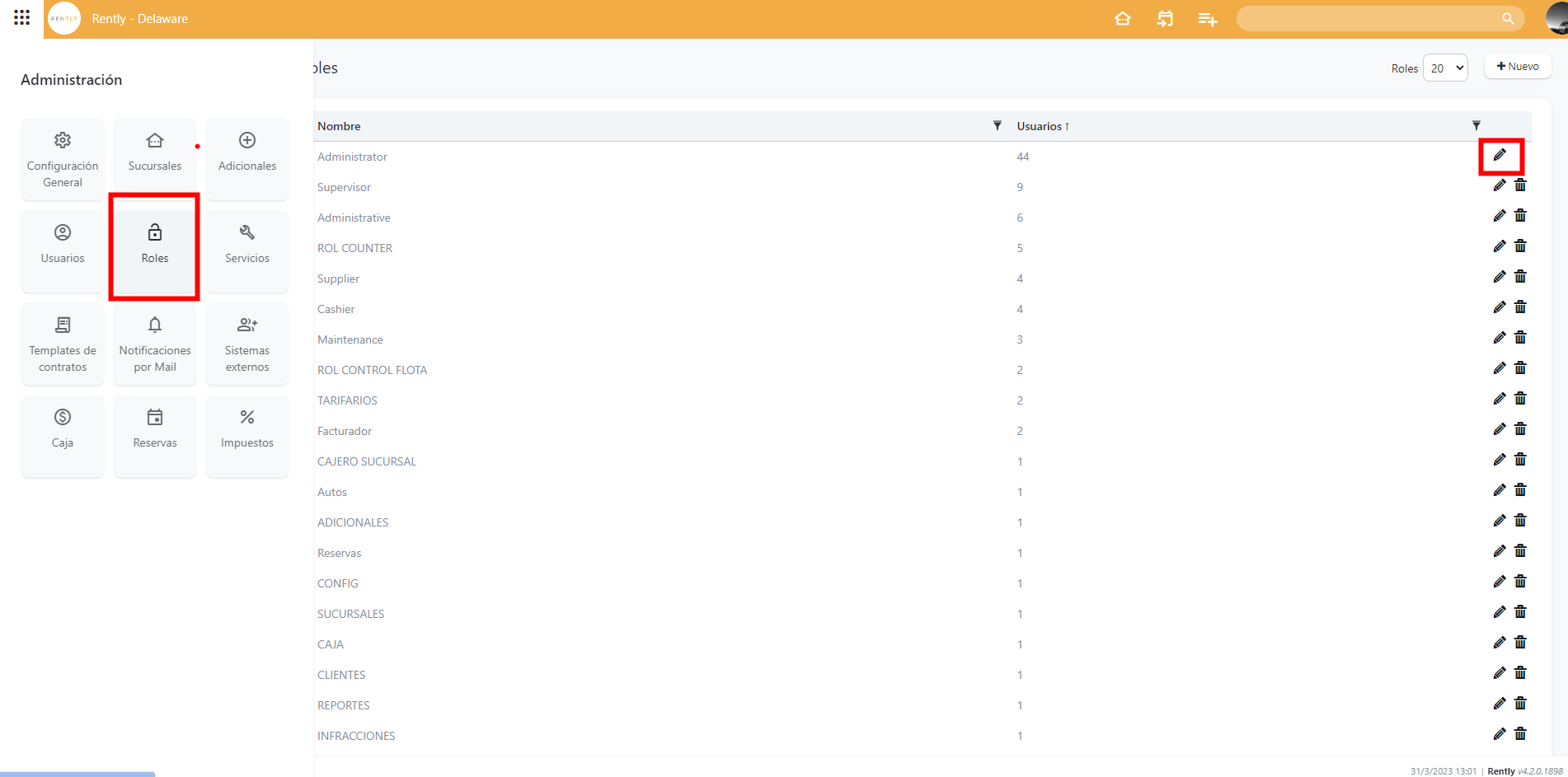
Task: Expand the Roles page size dropdown
Action: [1445, 68]
